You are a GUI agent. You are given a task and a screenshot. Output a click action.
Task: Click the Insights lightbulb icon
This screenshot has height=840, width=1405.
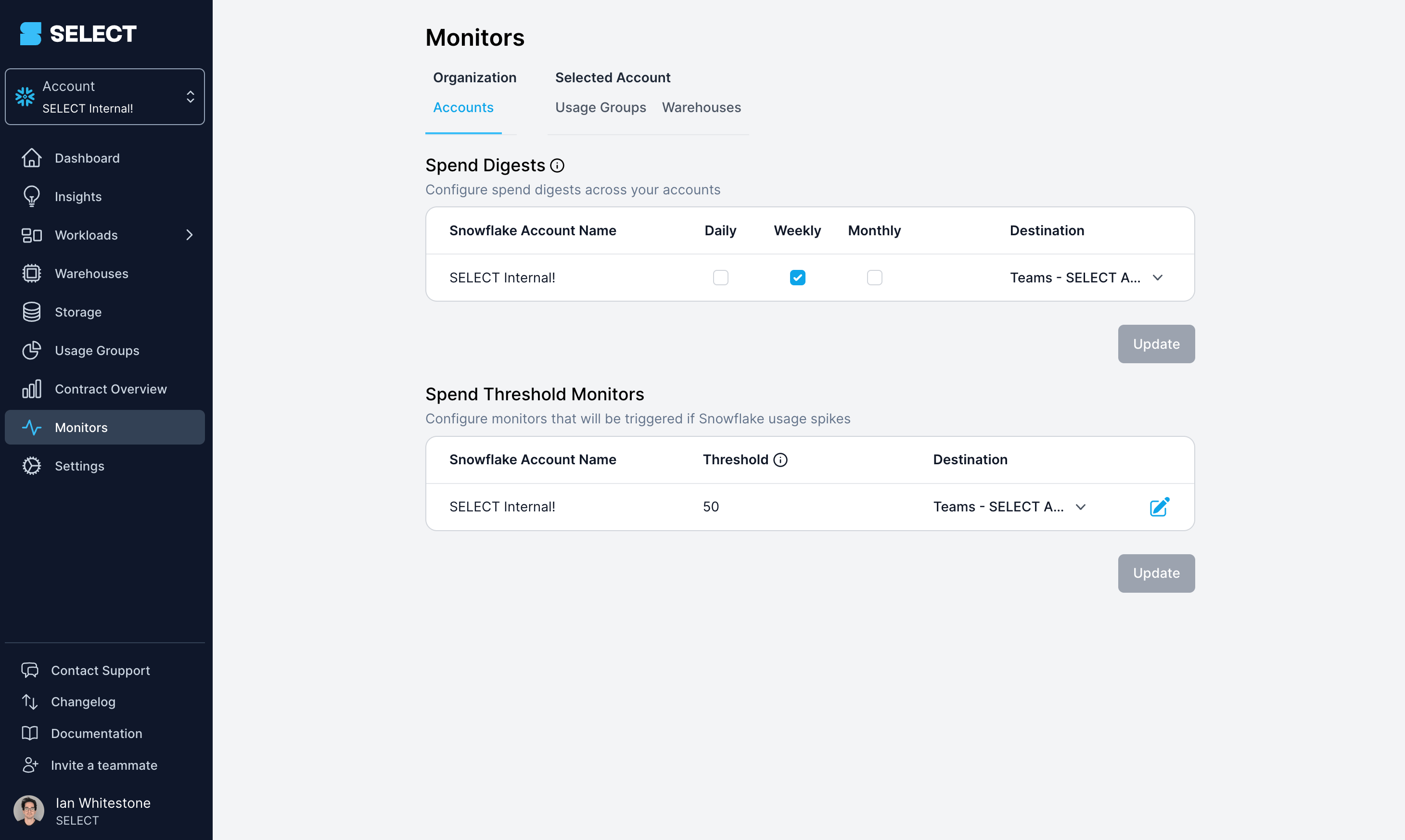[x=32, y=196]
